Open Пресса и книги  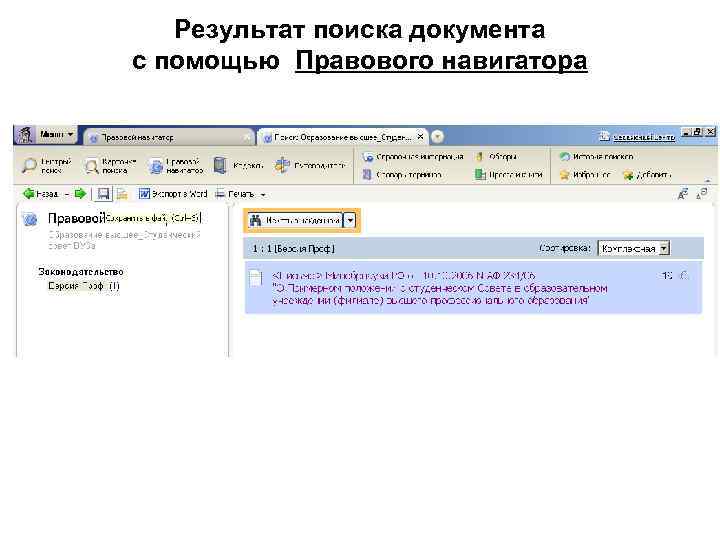coord(508,174)
